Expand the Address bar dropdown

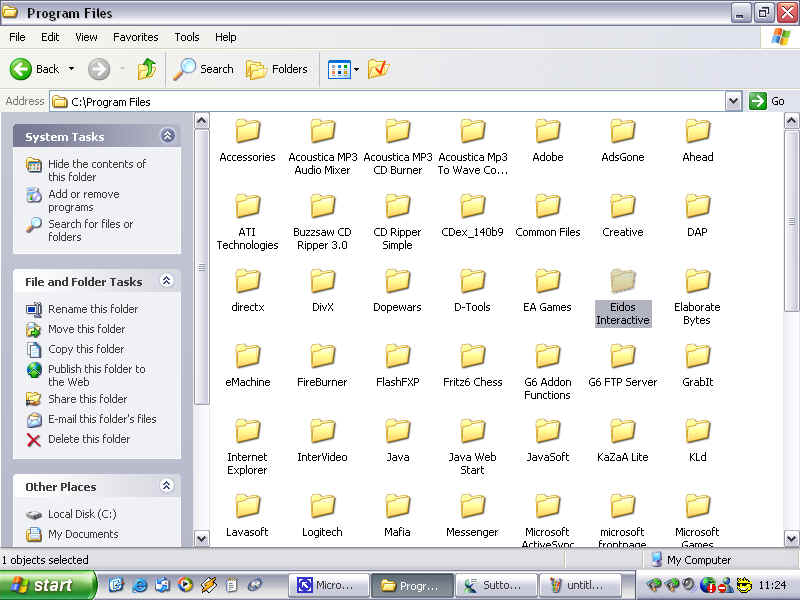(733, 101)
